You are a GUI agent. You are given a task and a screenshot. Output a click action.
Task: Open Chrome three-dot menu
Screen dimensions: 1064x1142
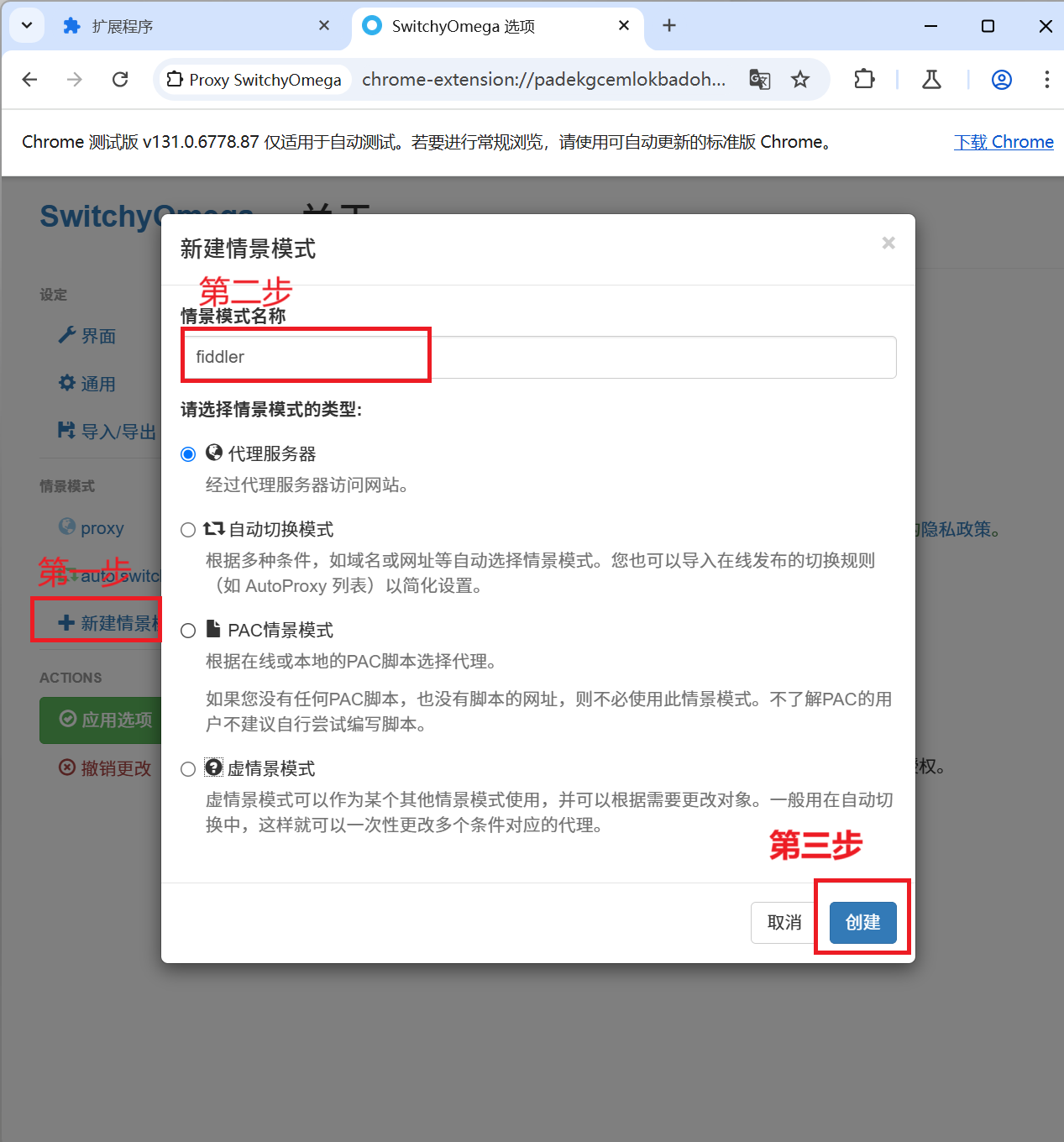[x=1046, y=80]
